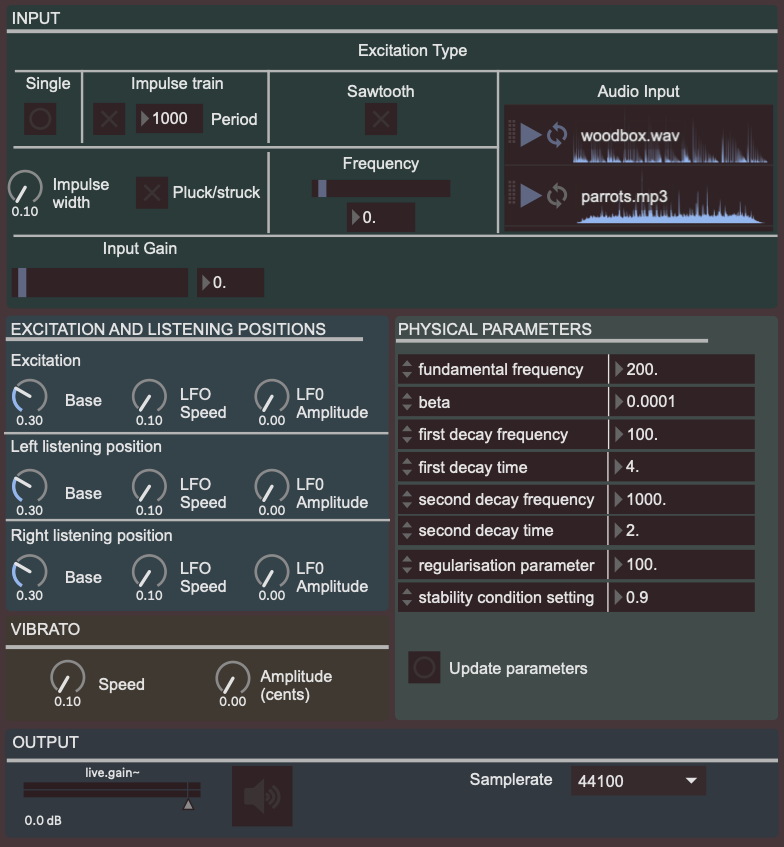
Task: Click the Right listening LFO Amplitude dial
Action: pos(272,572)
